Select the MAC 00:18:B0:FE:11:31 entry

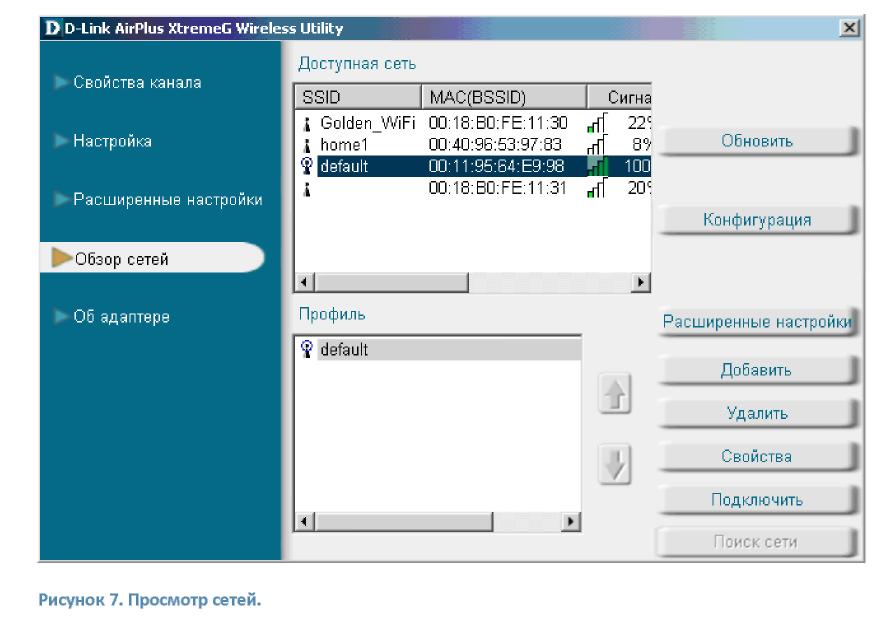(x=473, y=189)
